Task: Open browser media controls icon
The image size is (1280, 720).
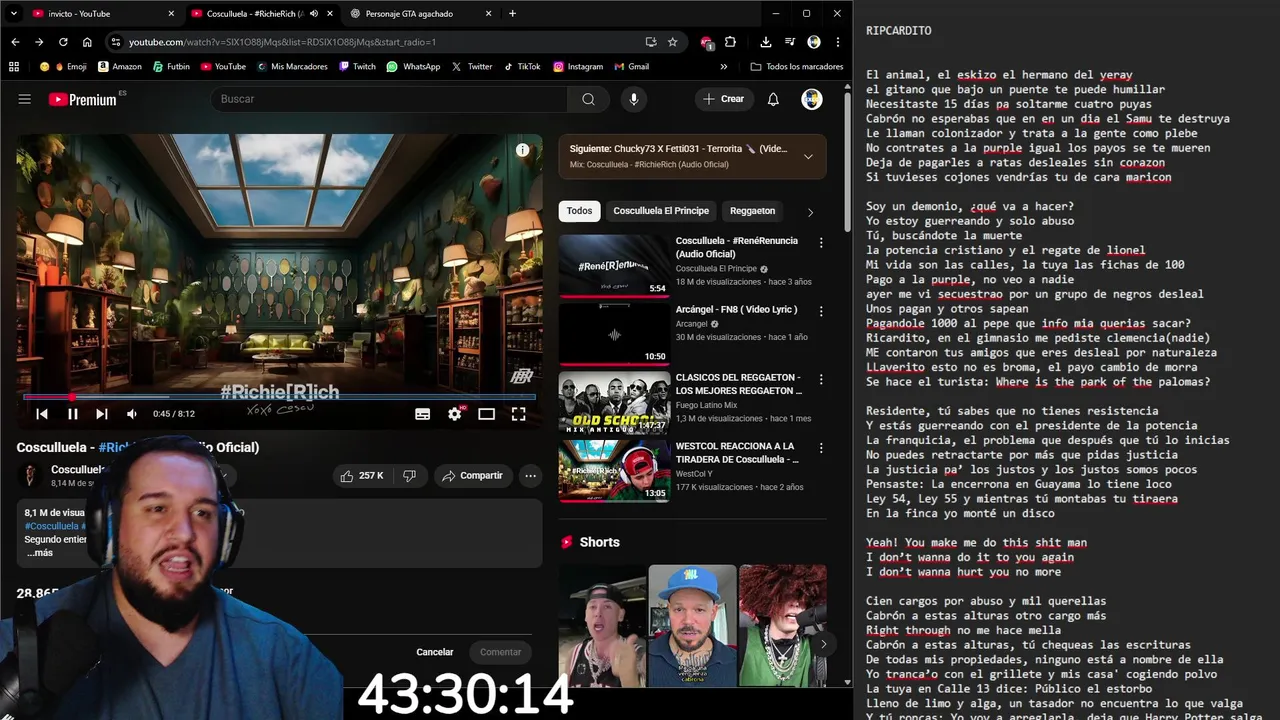Action: pos(790,42)
